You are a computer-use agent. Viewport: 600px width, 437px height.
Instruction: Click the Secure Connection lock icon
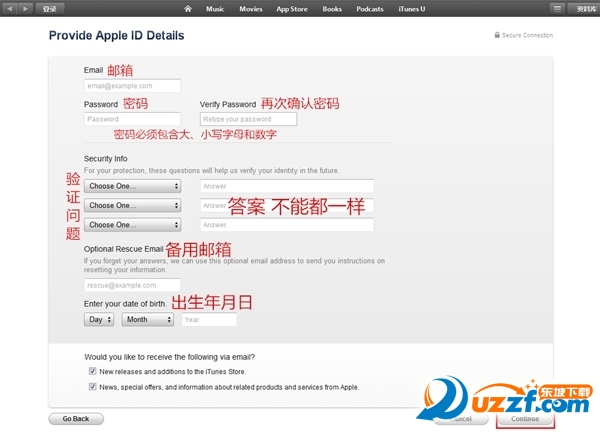click(x=497, y=35)
